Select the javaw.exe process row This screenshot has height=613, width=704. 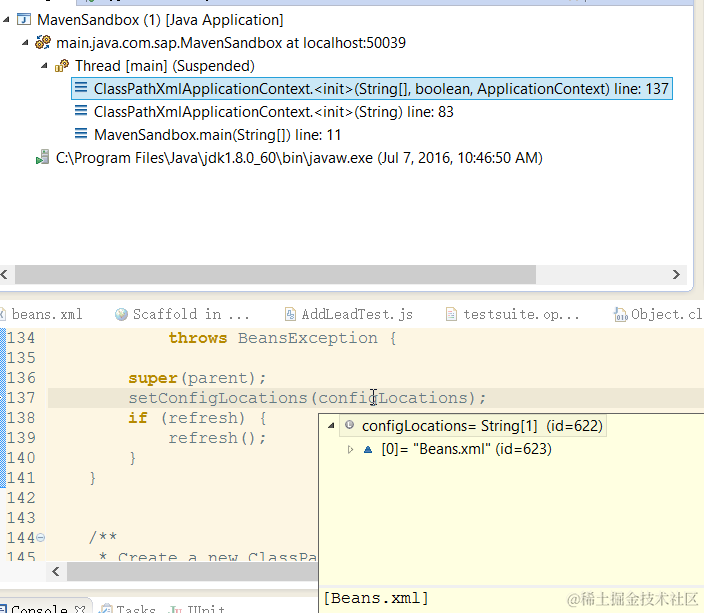point(299,158)
